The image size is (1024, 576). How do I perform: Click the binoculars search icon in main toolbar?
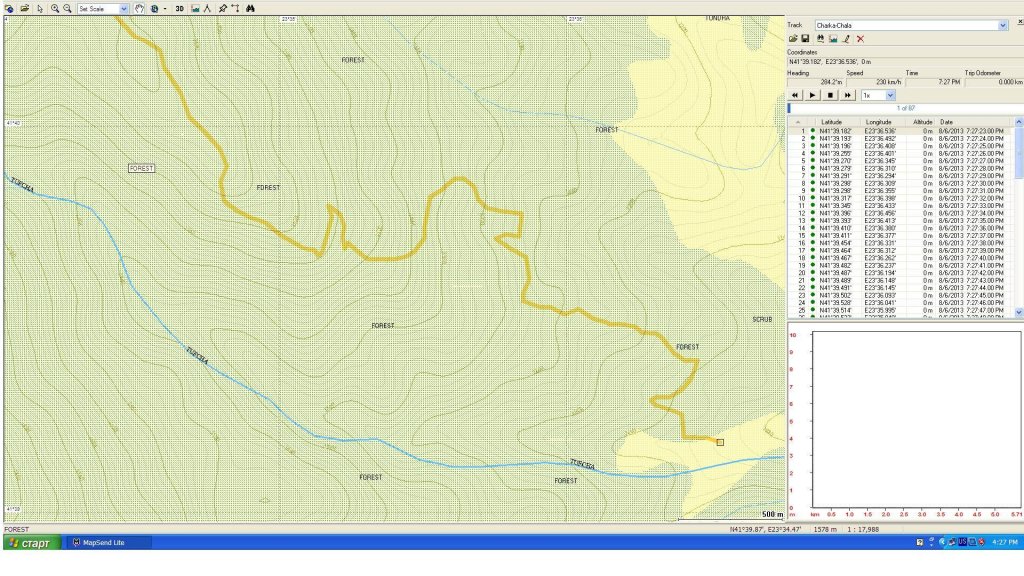pyautogui.click(x=251, y=8)
